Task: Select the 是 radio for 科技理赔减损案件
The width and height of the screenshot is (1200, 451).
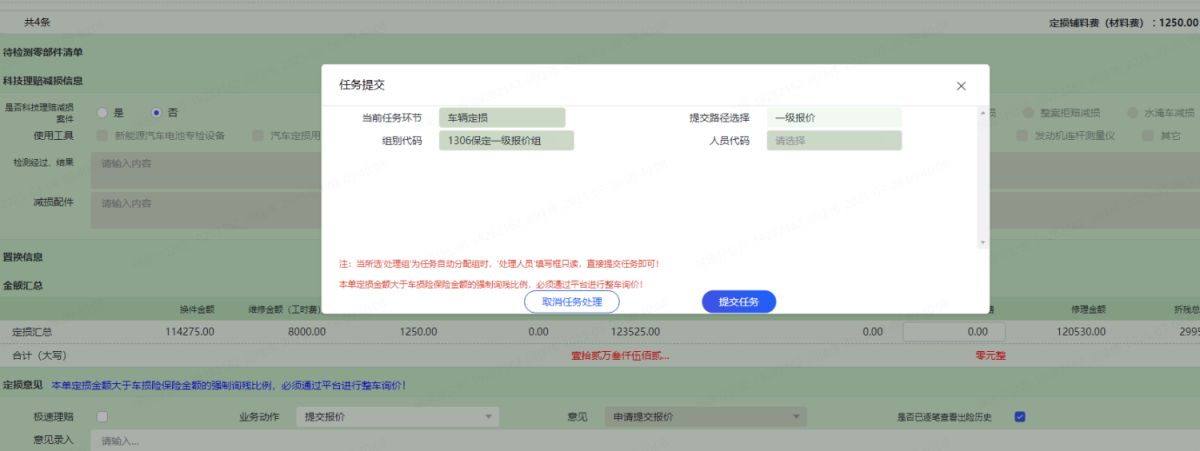Action: tap(103, 113)
